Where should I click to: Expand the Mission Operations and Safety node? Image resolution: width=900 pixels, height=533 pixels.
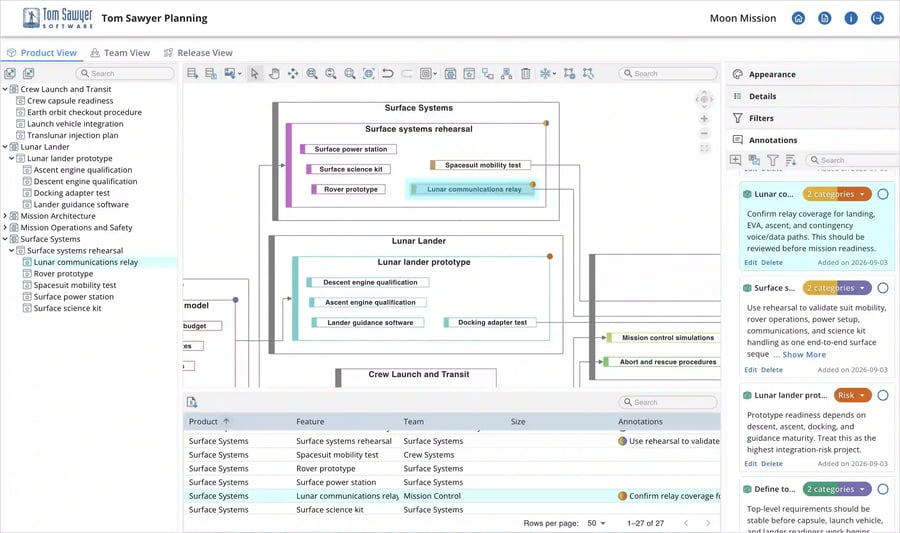(x=5, y=227)
